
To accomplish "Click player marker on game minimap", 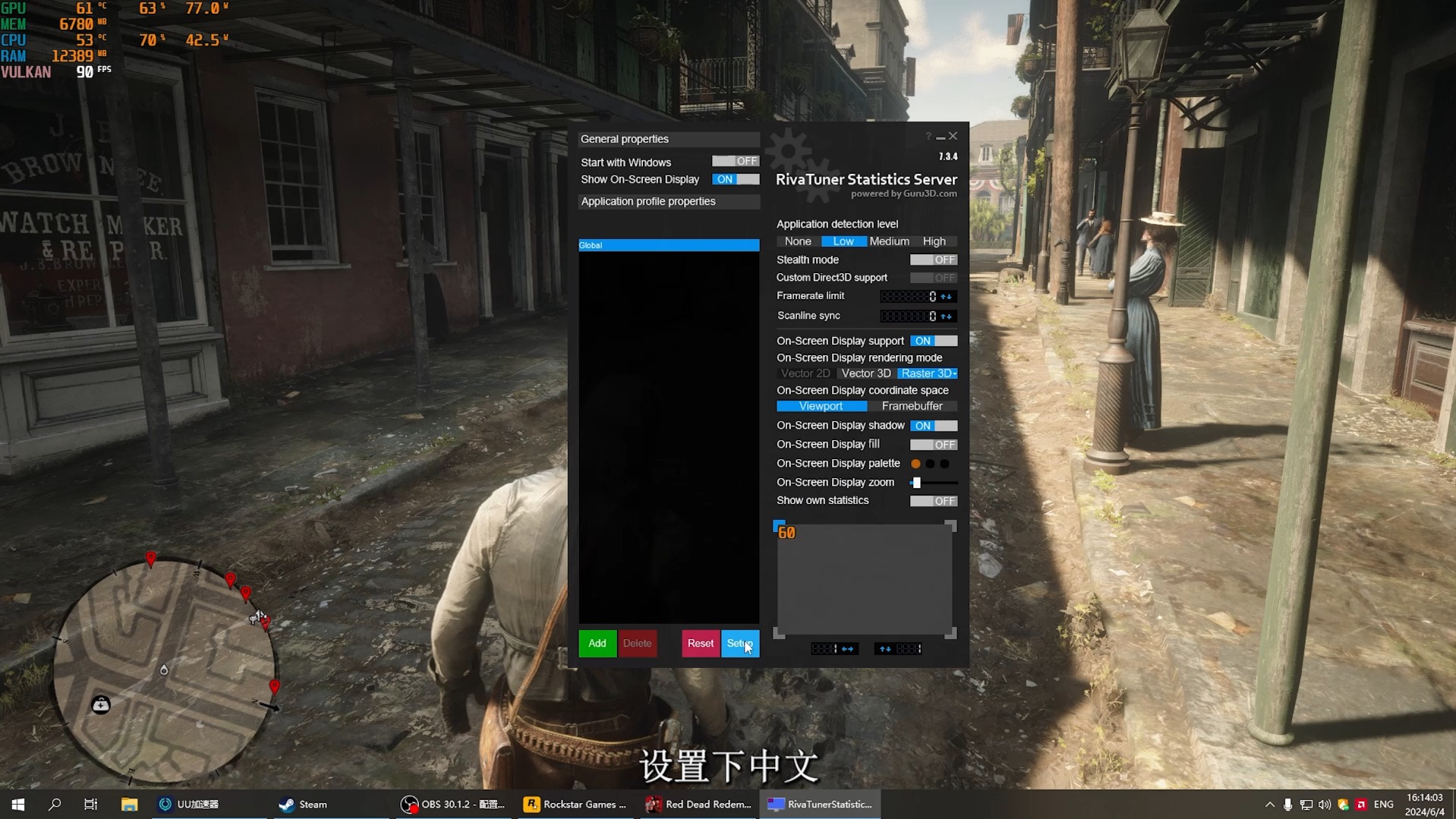I will click(164, 669).
